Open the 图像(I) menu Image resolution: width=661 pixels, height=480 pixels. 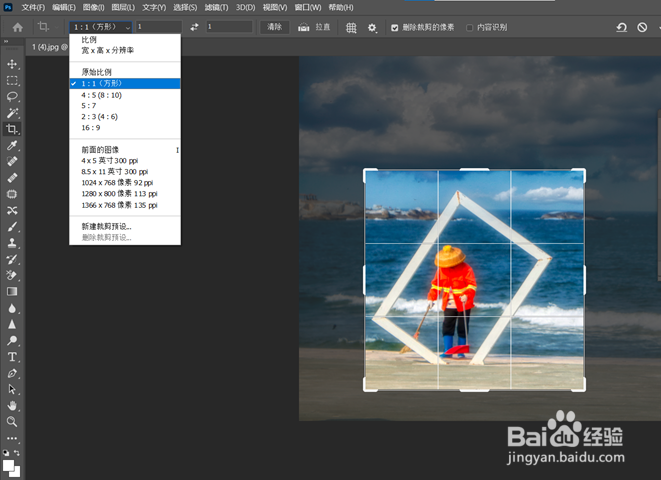pos(94,8)
